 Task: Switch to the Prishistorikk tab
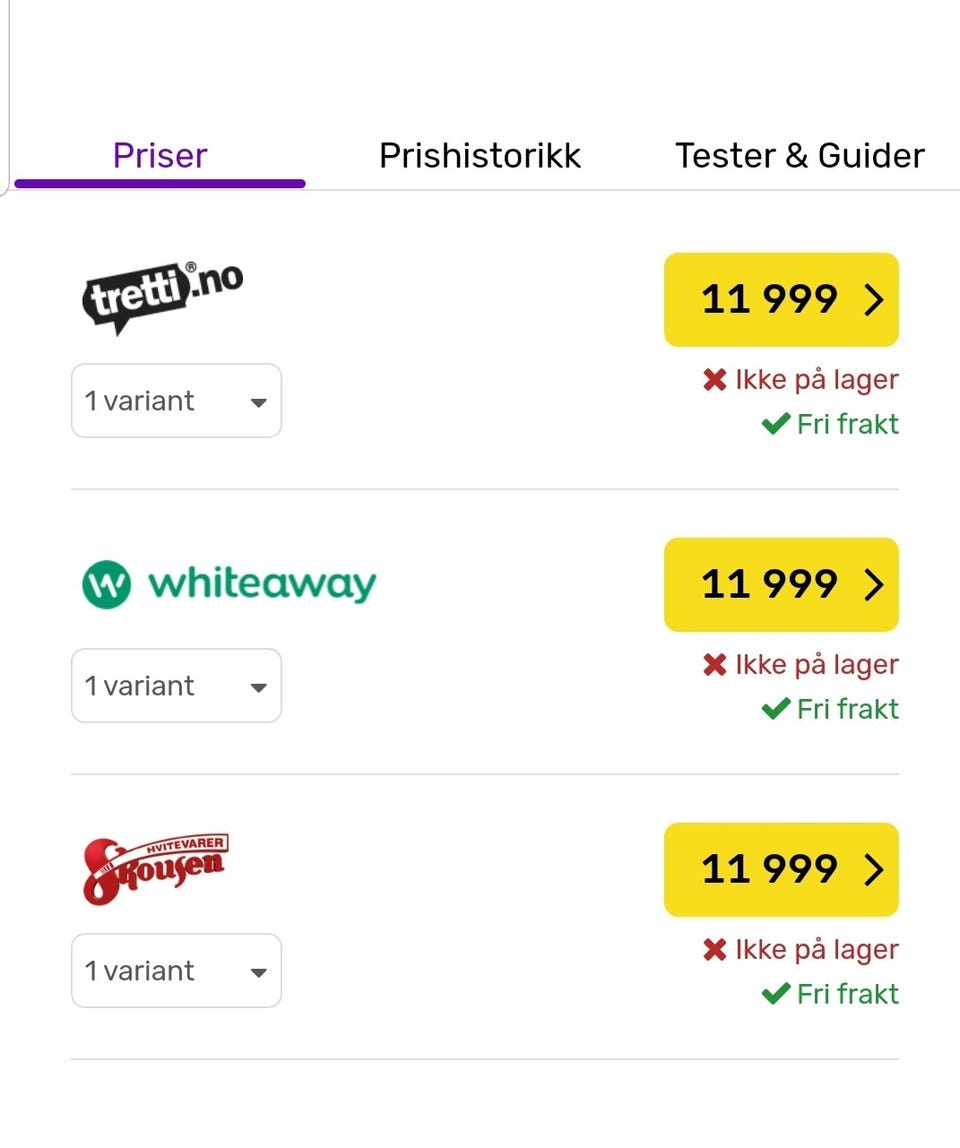[x=480, y=156]
